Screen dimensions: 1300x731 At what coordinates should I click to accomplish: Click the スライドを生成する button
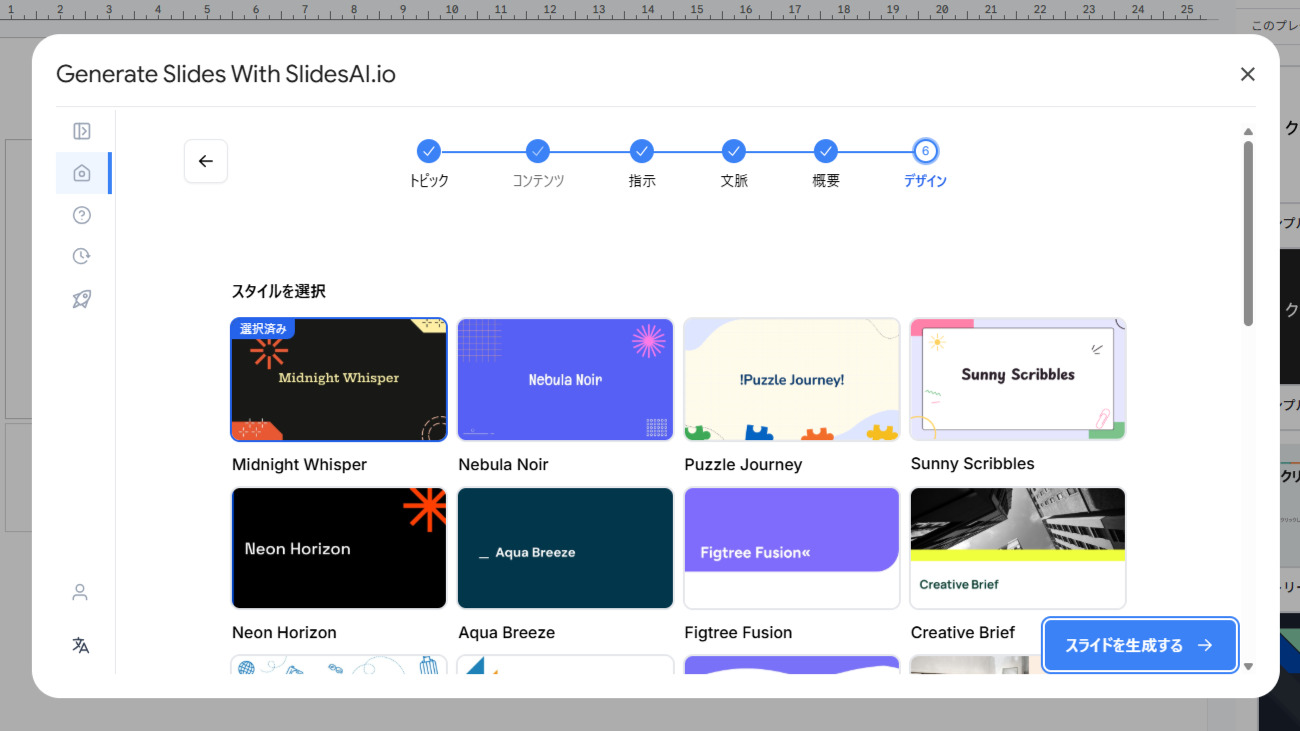pyautogui.click(x=1139, y=645)
